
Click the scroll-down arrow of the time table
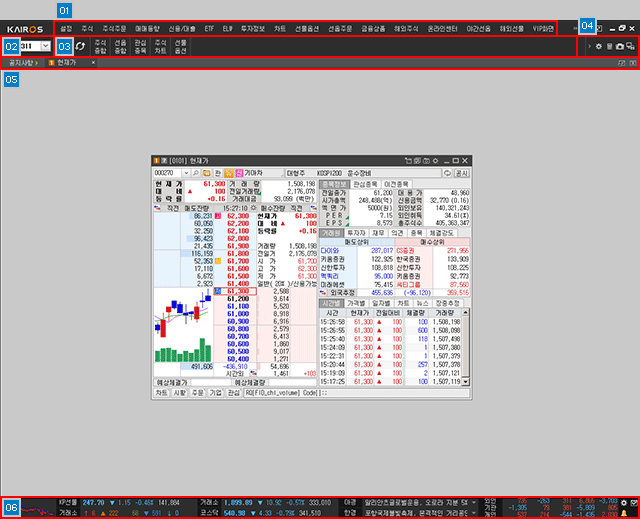[465, 382]
